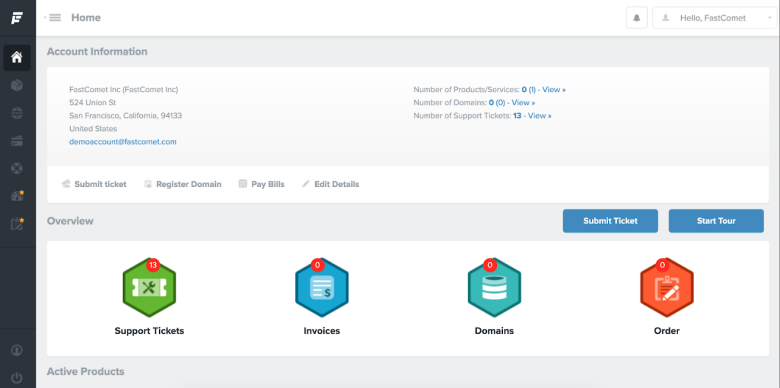The width and height of the screenshot is (780, 388).
Task: Click the Support Tickets label in Overview
Action: coord(149,331)
